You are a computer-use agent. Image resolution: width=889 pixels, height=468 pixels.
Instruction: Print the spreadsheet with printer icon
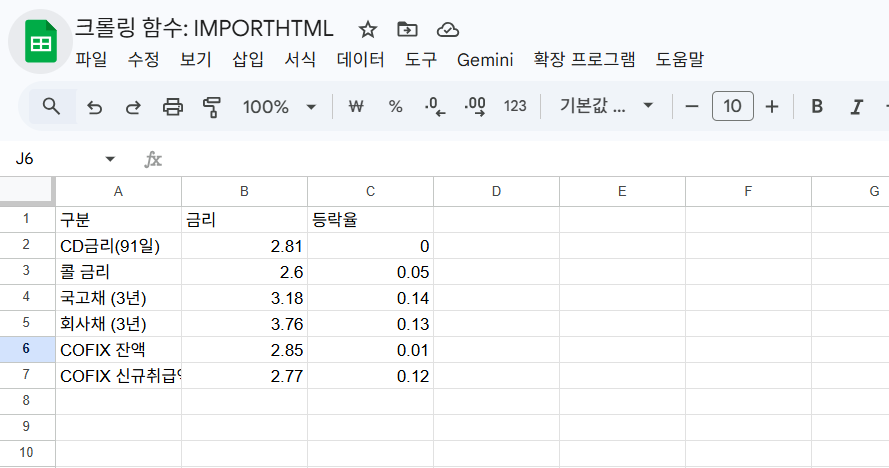[173, 107]
